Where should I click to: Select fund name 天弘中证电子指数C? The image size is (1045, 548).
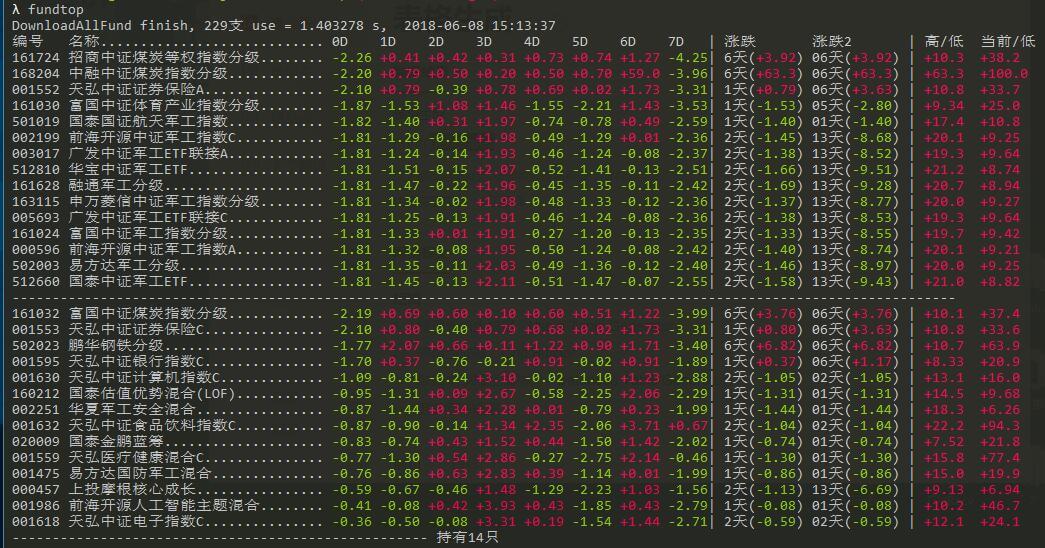point(136,522)
